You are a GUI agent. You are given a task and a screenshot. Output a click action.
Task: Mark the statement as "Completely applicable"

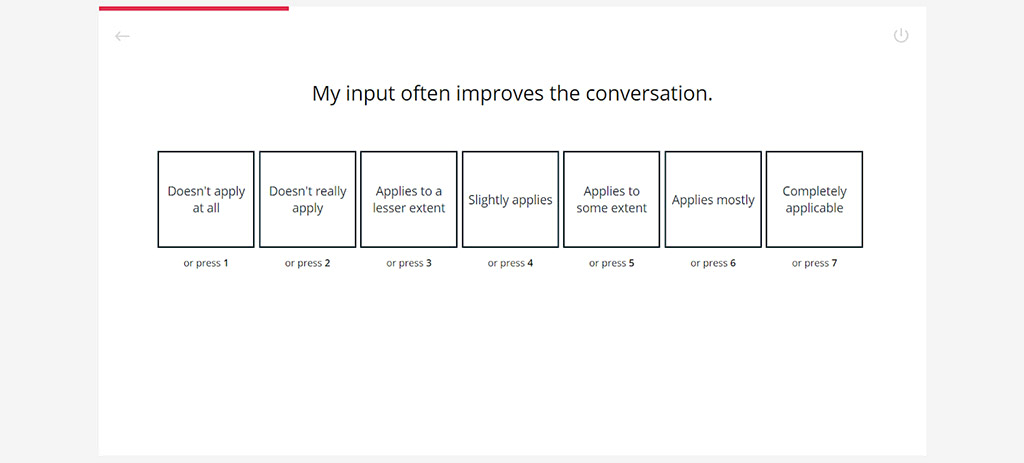[814, 199]
